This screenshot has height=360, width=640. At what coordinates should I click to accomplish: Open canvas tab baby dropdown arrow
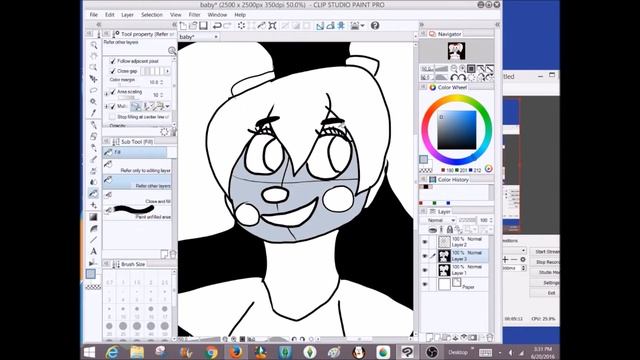[x=216, y=37]
